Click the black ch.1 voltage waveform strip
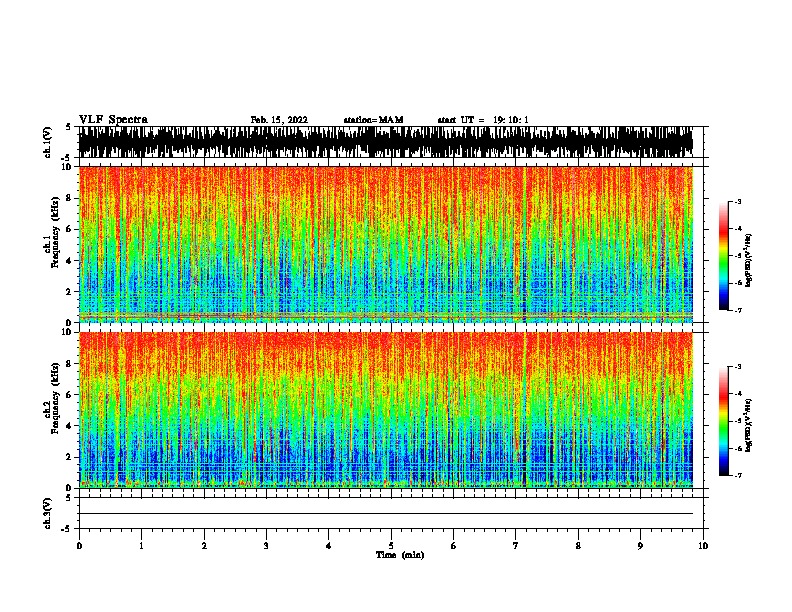This screenshot has width=792, height=612. 386,142
